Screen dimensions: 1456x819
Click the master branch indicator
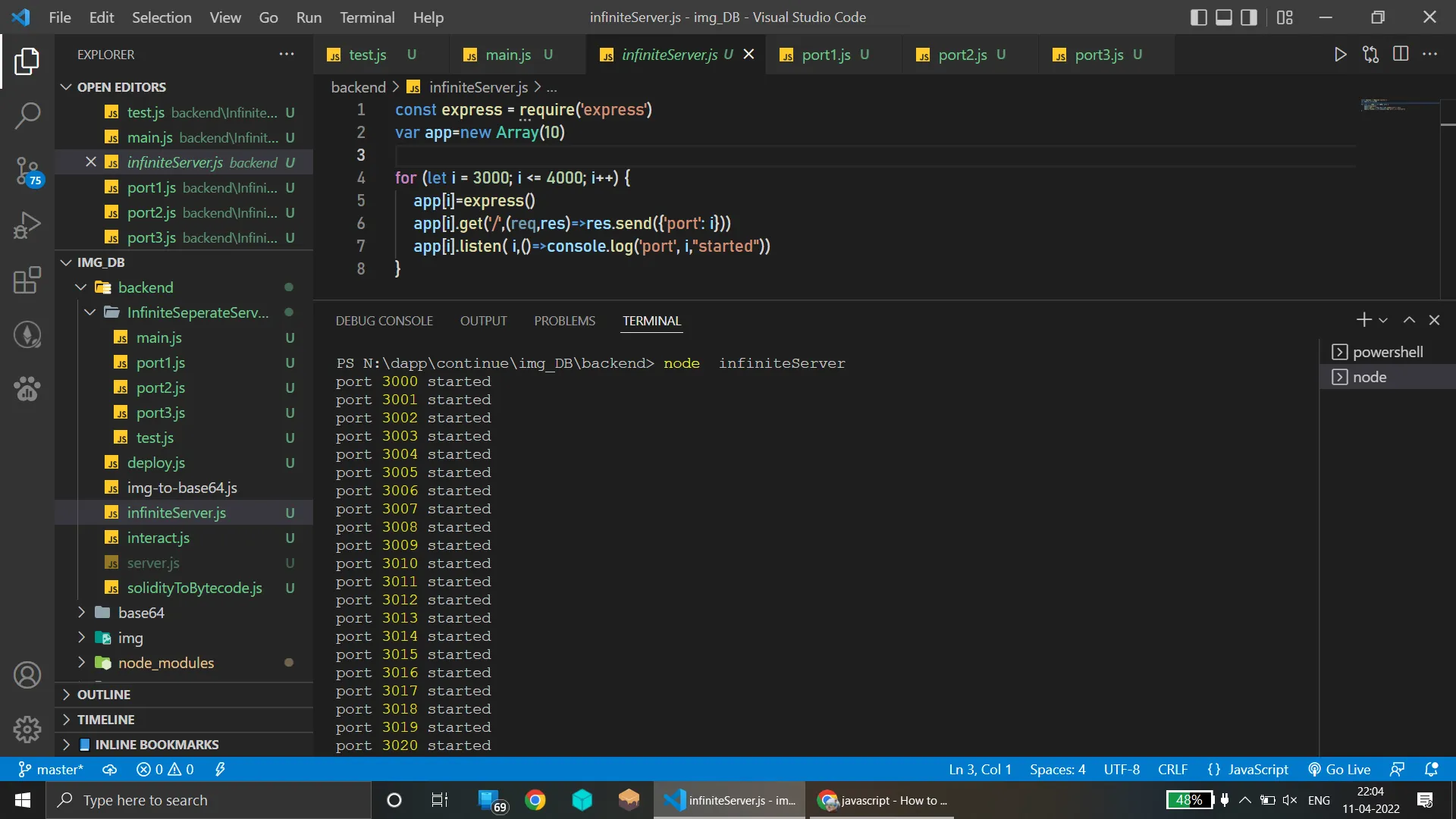(51, 770)
